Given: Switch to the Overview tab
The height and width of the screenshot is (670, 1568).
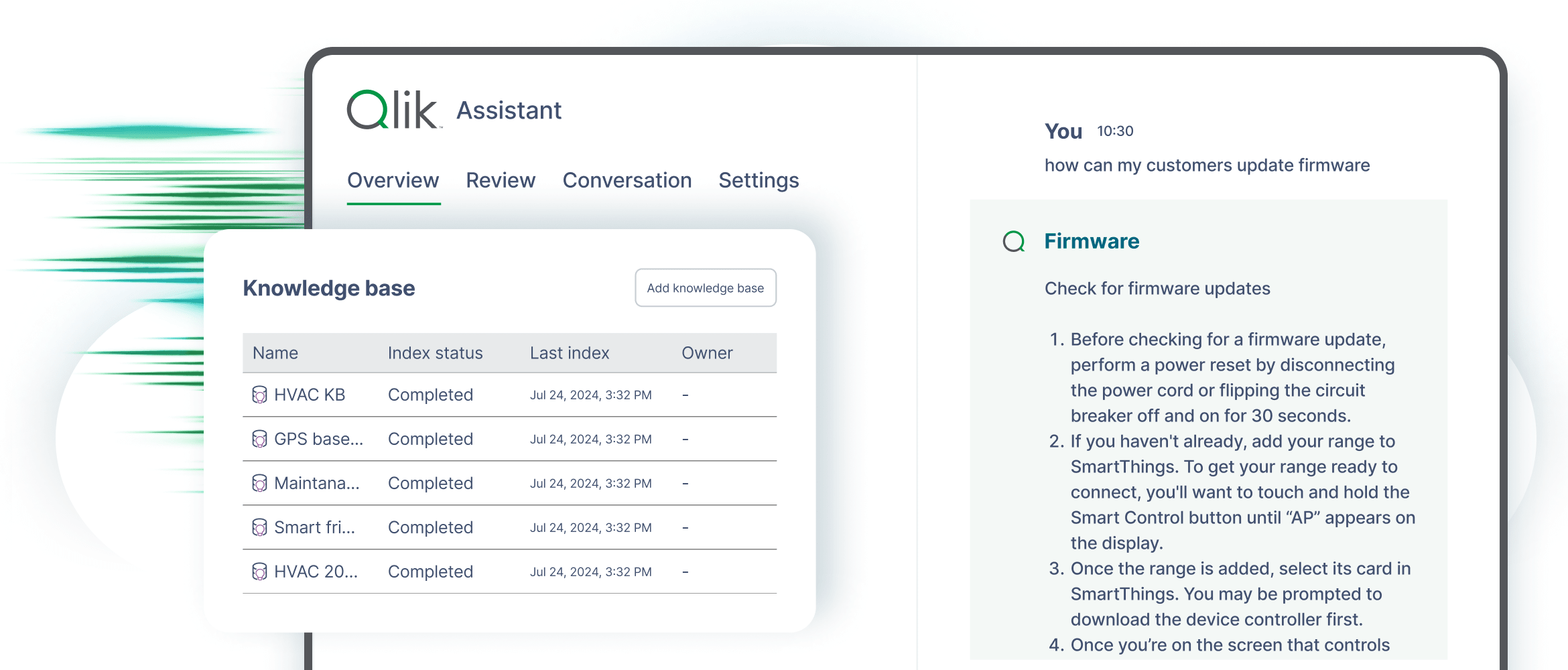Looking at the screenshot, I should click(x=393, y=180).
